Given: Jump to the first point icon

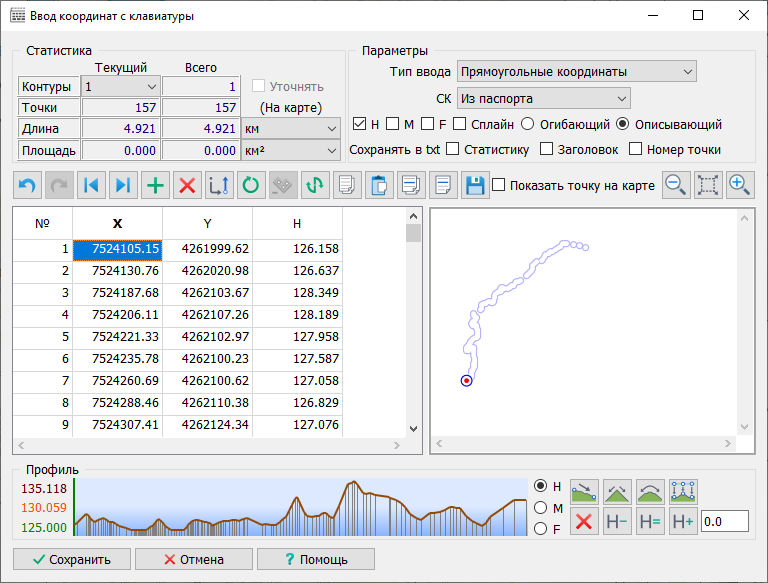Looking at the screenshot, I should [91, 185].
